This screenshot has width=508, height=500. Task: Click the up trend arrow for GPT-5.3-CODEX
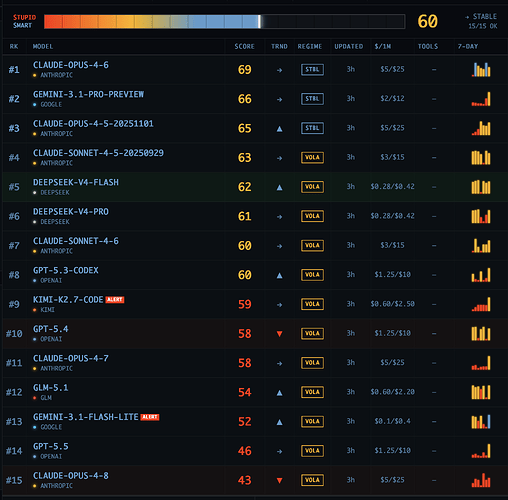279,275
